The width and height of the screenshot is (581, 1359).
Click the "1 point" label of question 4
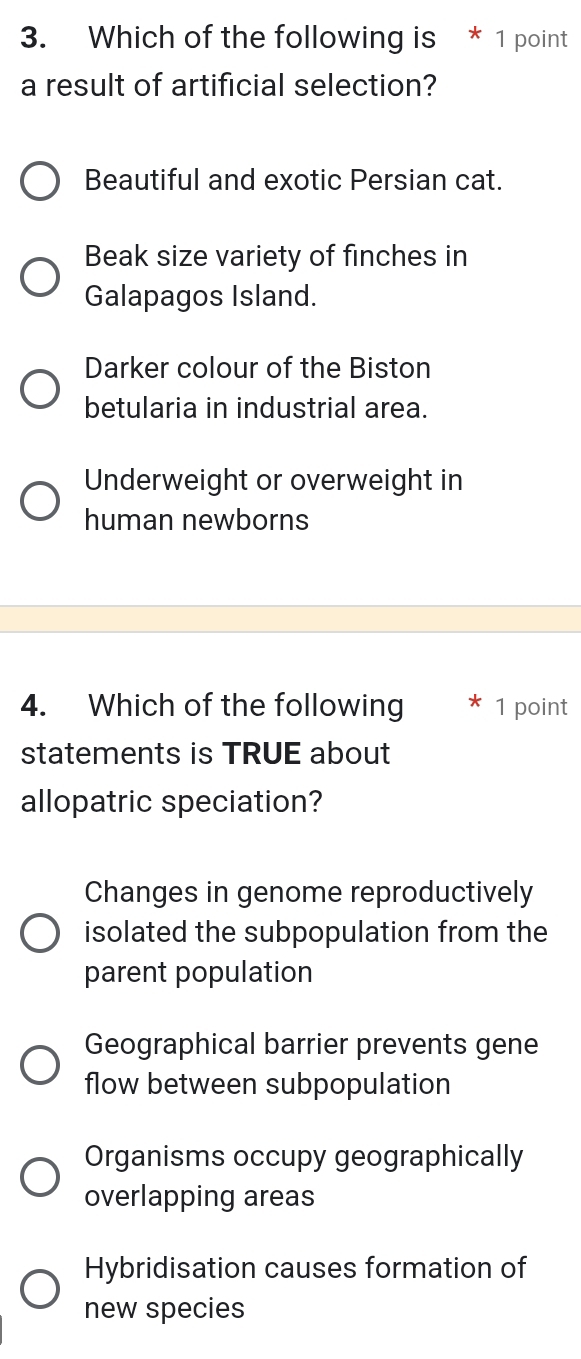tap(530, 707)
